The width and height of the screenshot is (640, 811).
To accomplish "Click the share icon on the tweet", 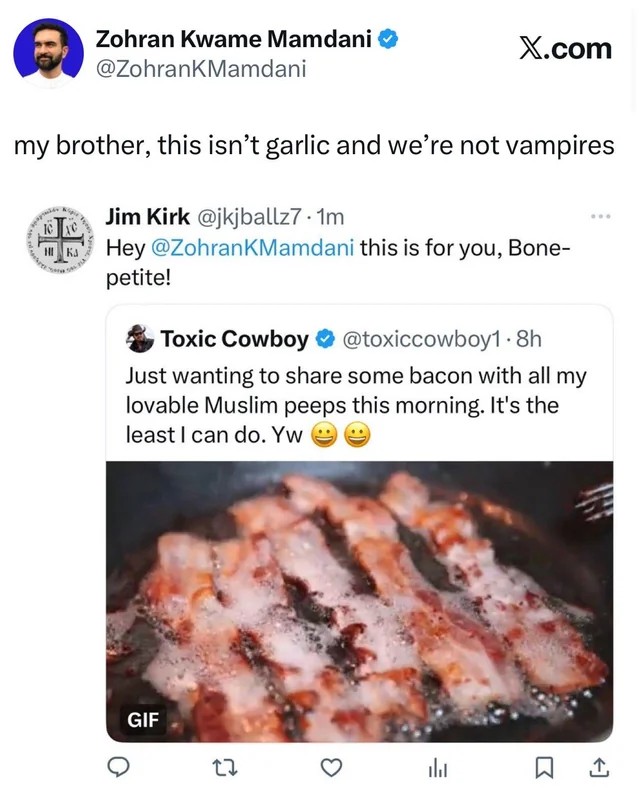I will point(597,769).
